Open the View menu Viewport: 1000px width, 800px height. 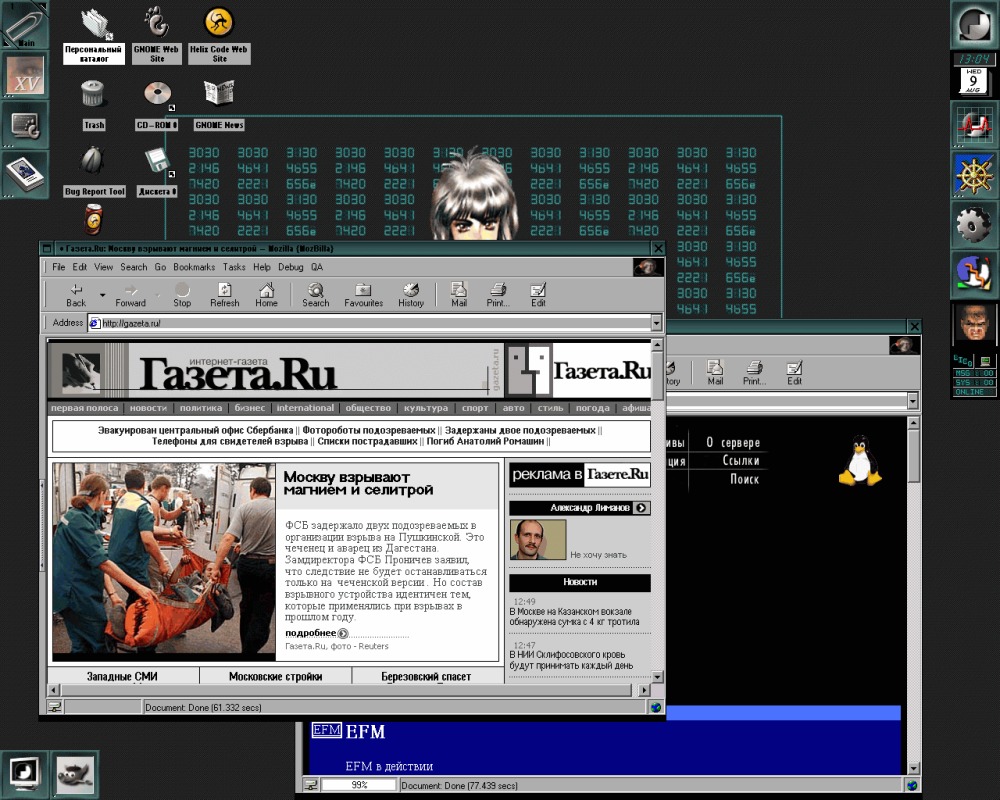103,267
